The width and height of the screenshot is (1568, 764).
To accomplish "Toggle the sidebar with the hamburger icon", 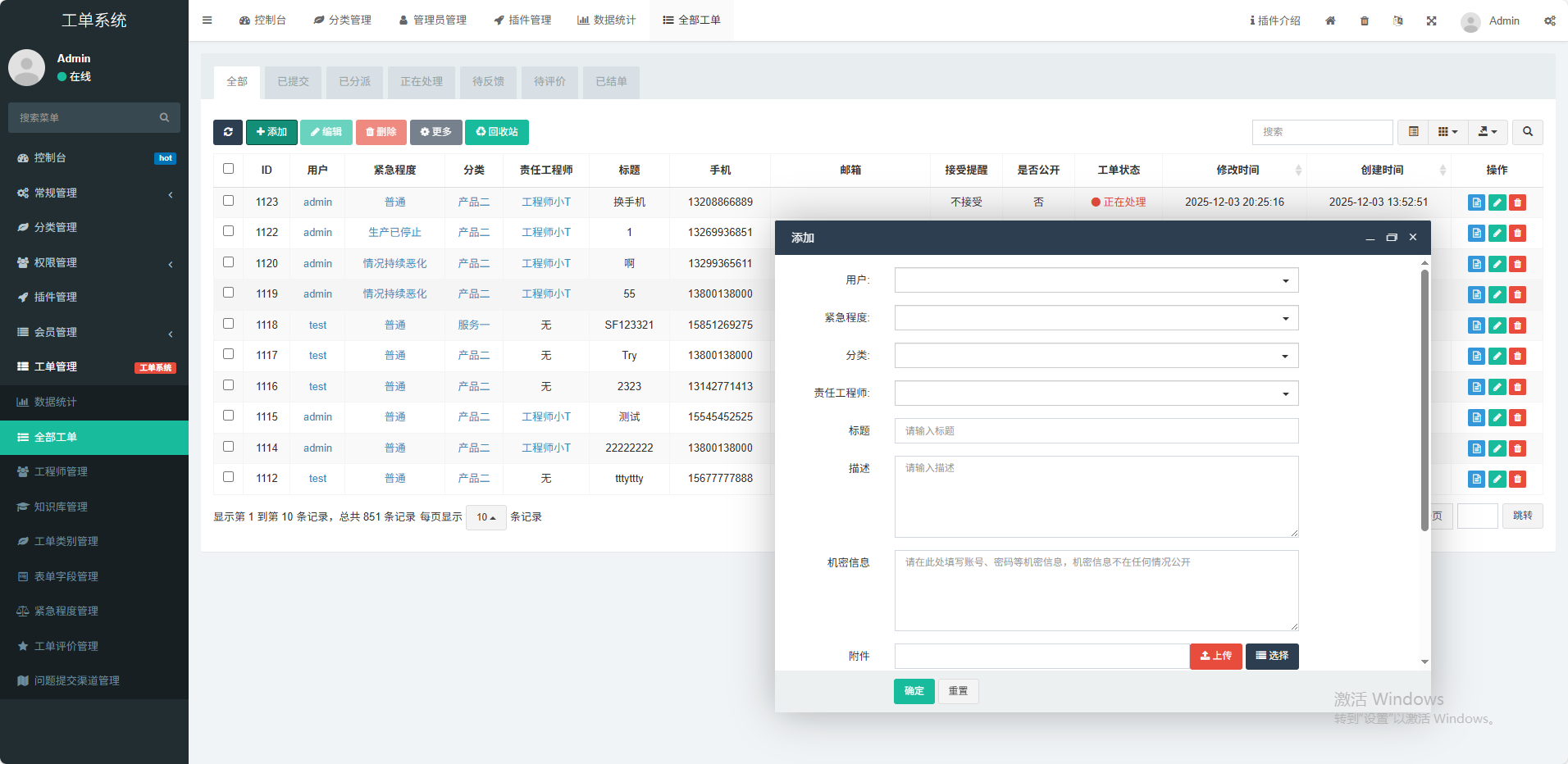I will click(x=207, y=20).
